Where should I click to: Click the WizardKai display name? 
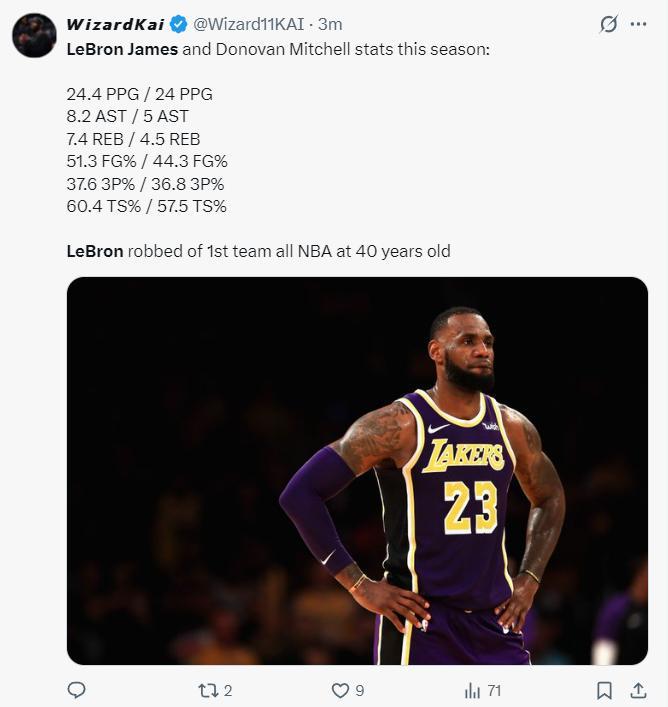tap(115, 24)
